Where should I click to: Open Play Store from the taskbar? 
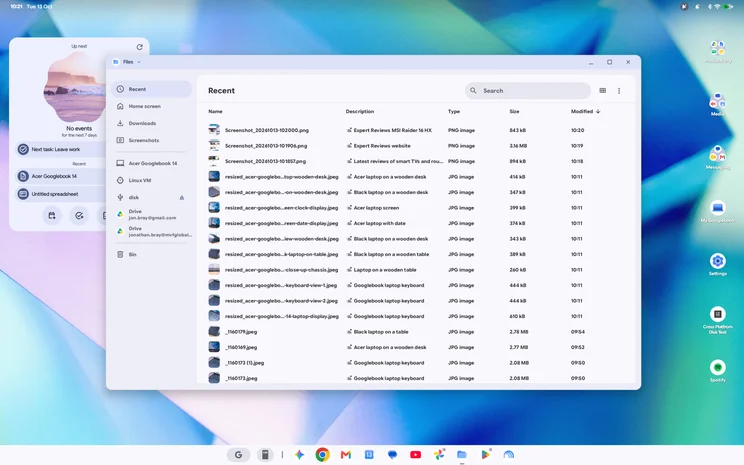pos(485,455)
